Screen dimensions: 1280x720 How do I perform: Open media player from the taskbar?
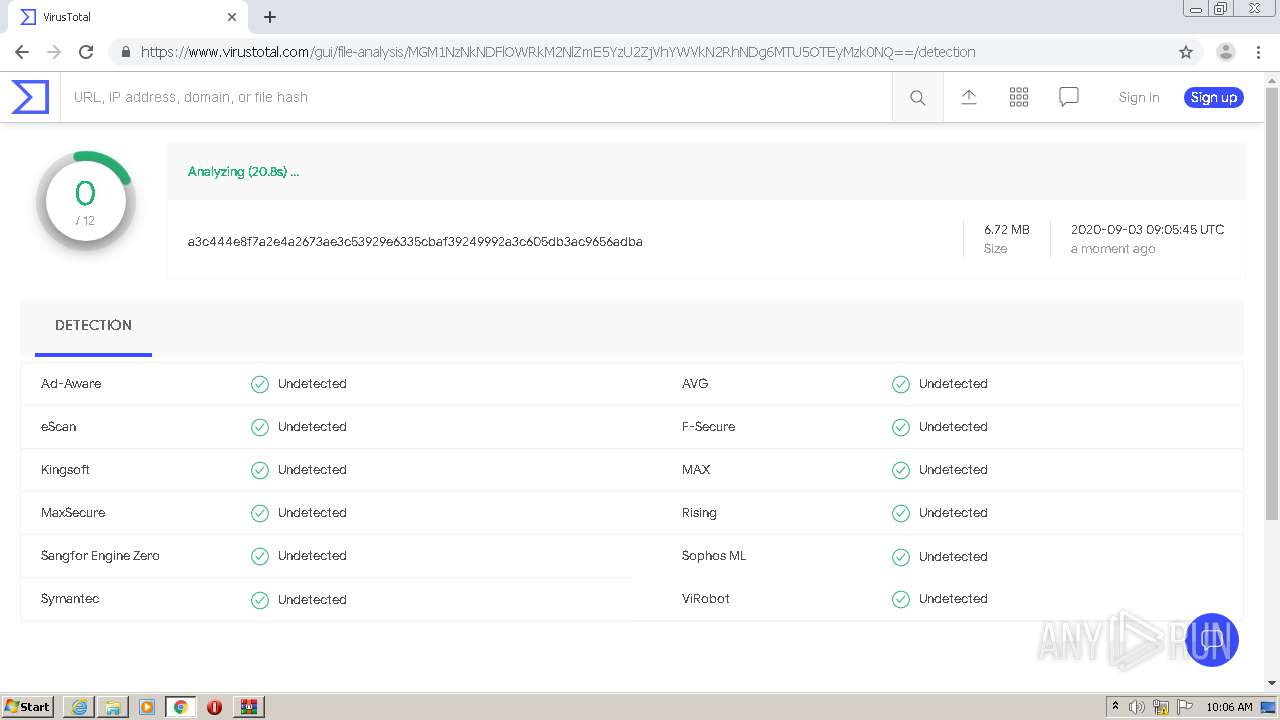coord(147,707)
